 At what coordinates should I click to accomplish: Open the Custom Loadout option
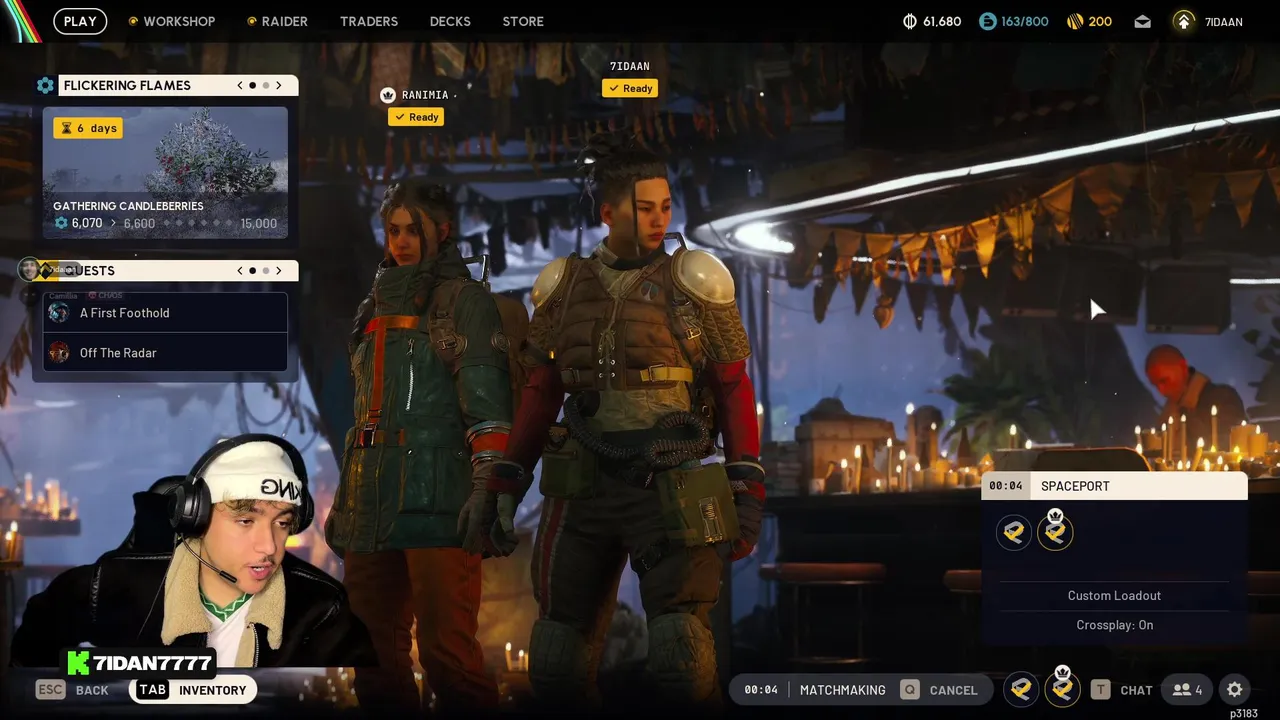point(1114,596)
